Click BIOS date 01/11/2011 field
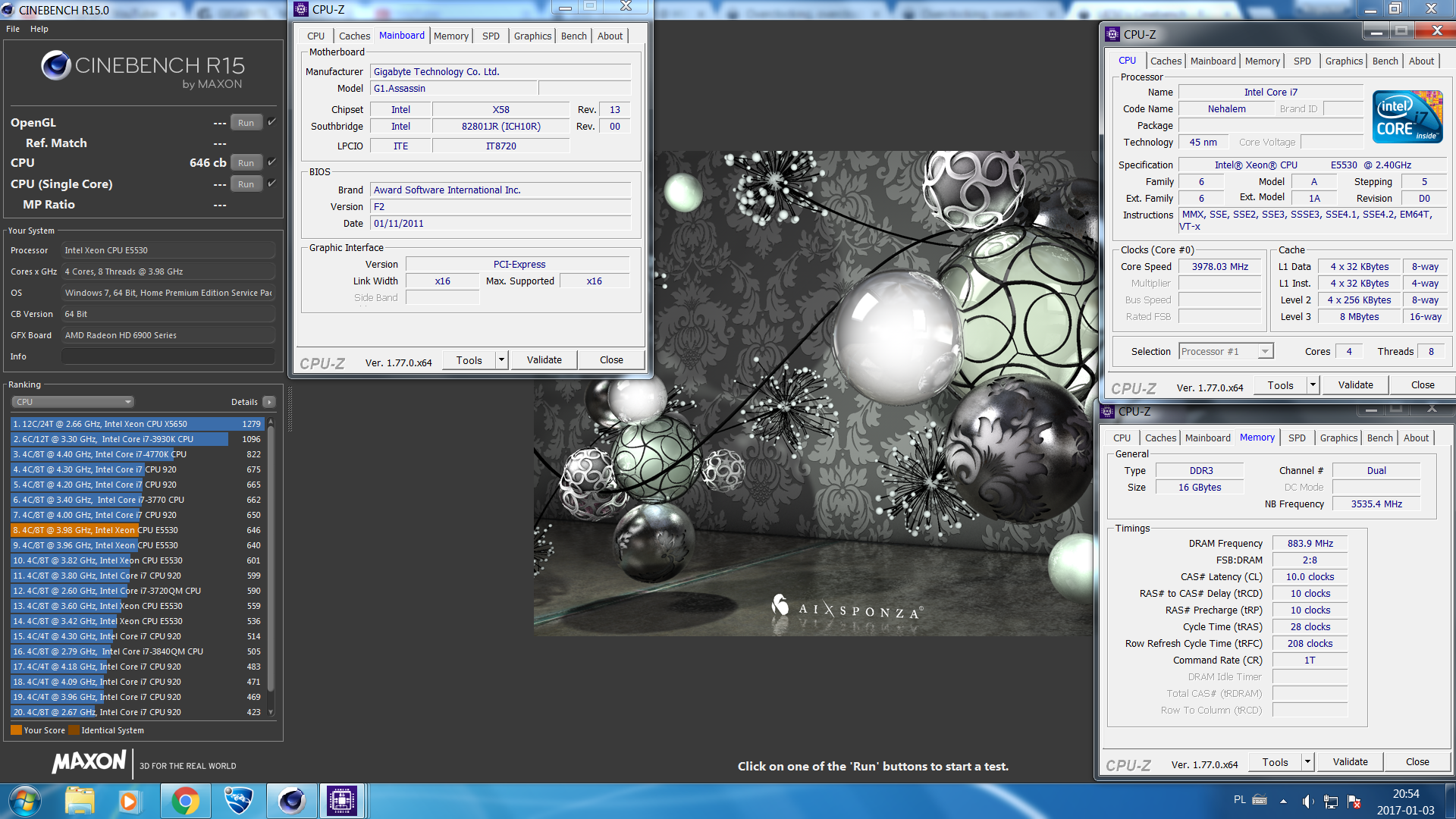 click(x=500, y=224)
